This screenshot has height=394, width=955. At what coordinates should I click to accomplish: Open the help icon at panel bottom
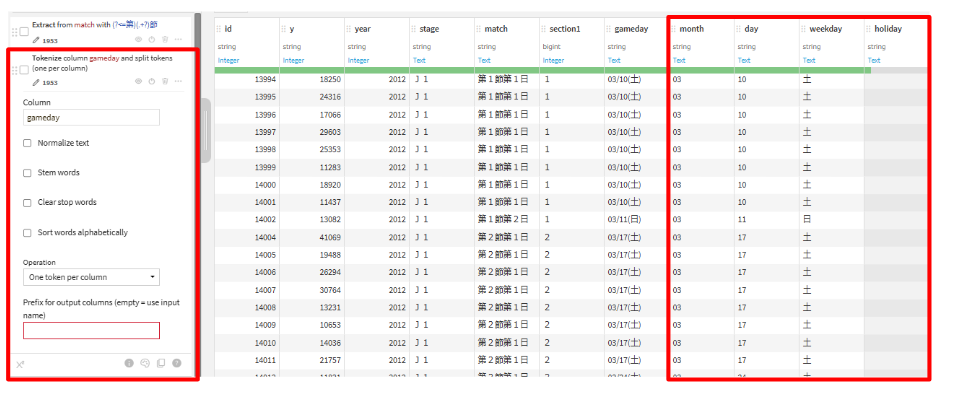(177, 363)
